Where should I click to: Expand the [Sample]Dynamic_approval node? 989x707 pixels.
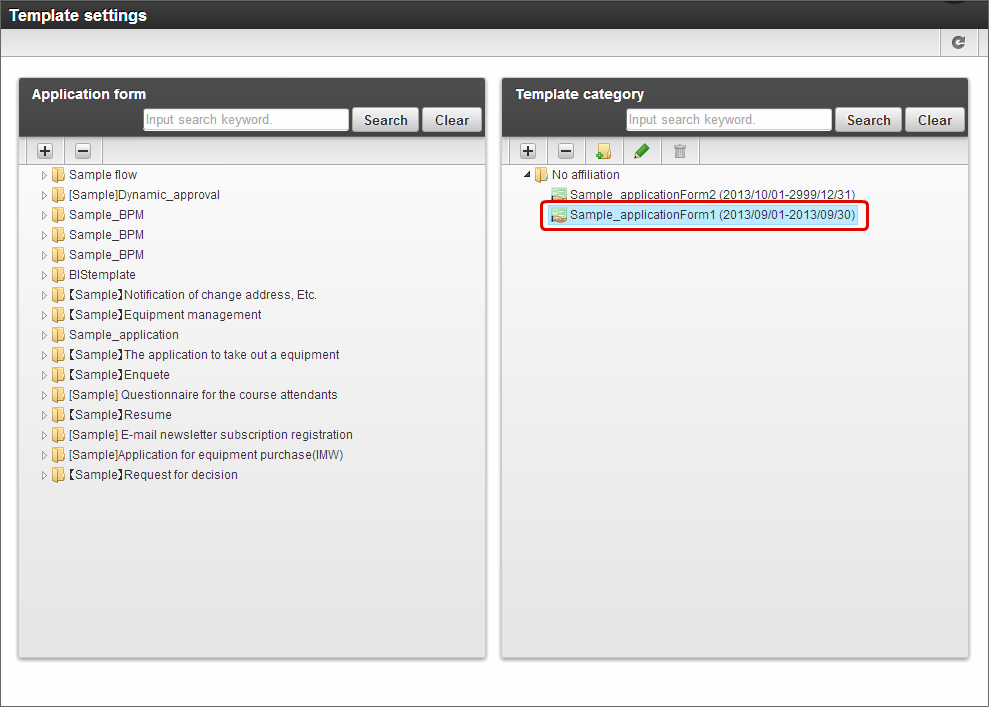tap(44, 196)
